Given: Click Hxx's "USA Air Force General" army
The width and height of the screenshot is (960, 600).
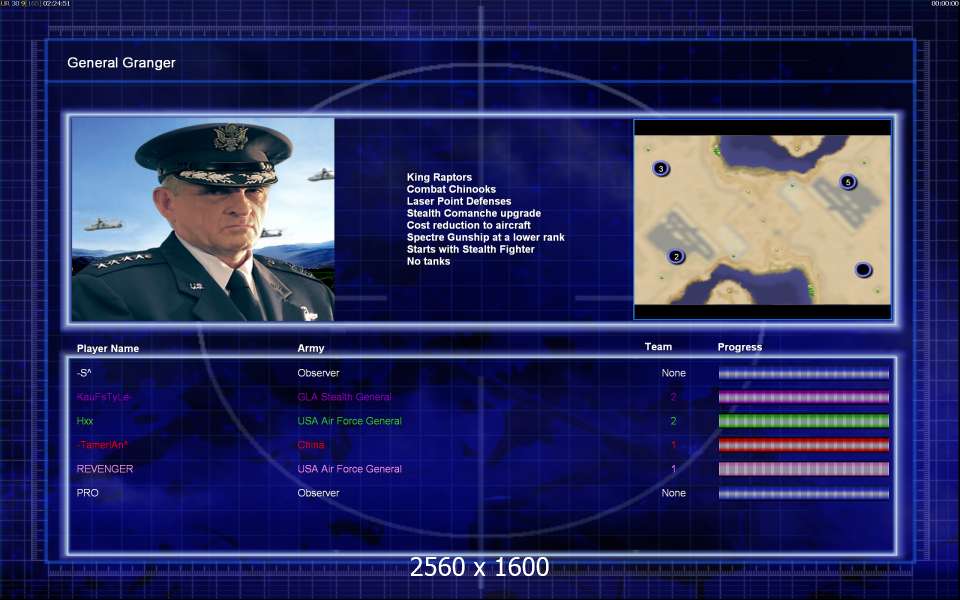Looking at the screenshot, I should coord(350,421).
